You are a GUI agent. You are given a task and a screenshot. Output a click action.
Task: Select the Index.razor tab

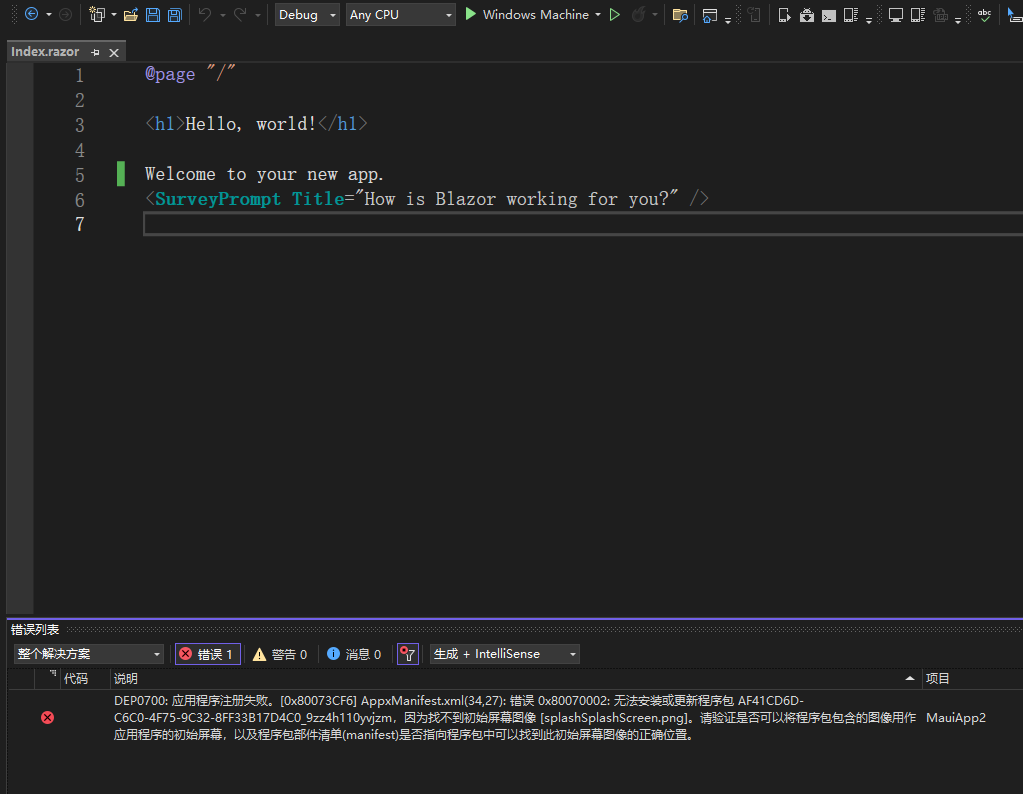pos(45,52)
